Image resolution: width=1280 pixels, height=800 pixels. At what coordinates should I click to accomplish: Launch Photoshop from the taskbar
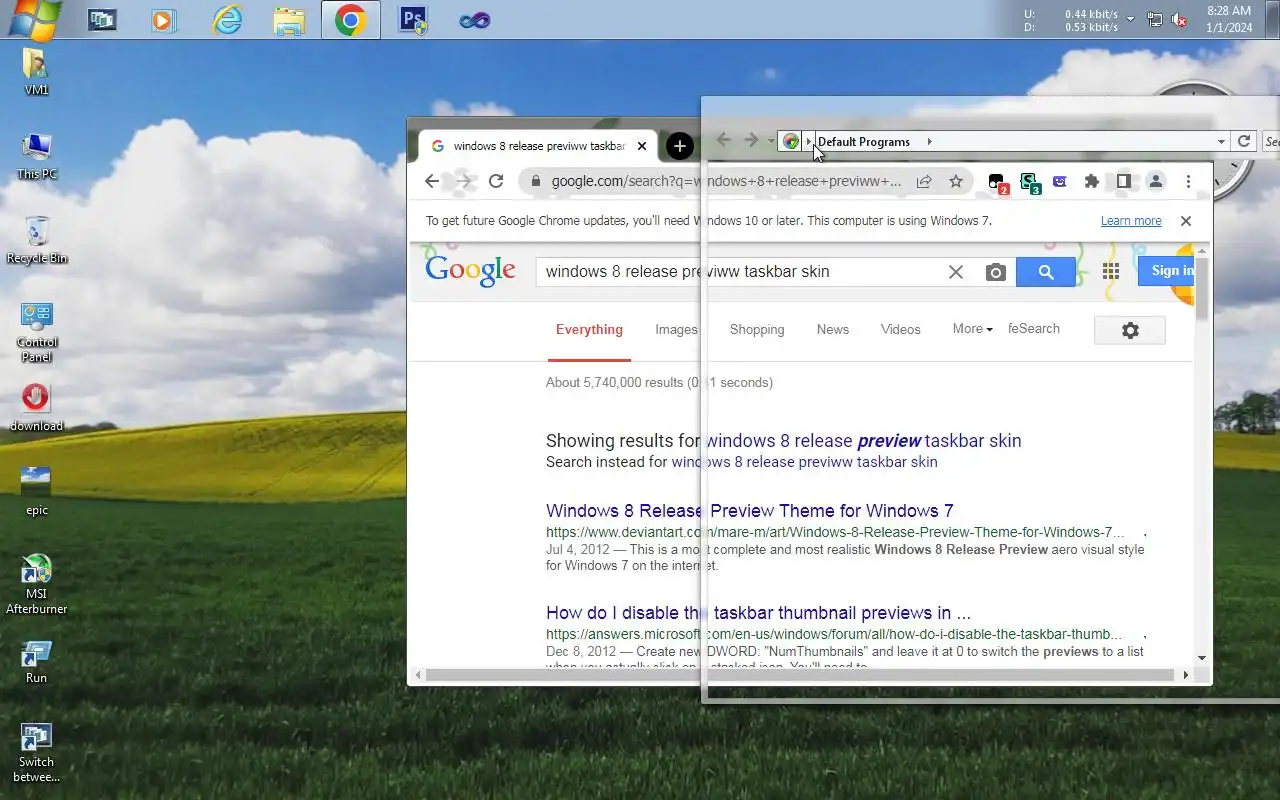coord(413,19)
